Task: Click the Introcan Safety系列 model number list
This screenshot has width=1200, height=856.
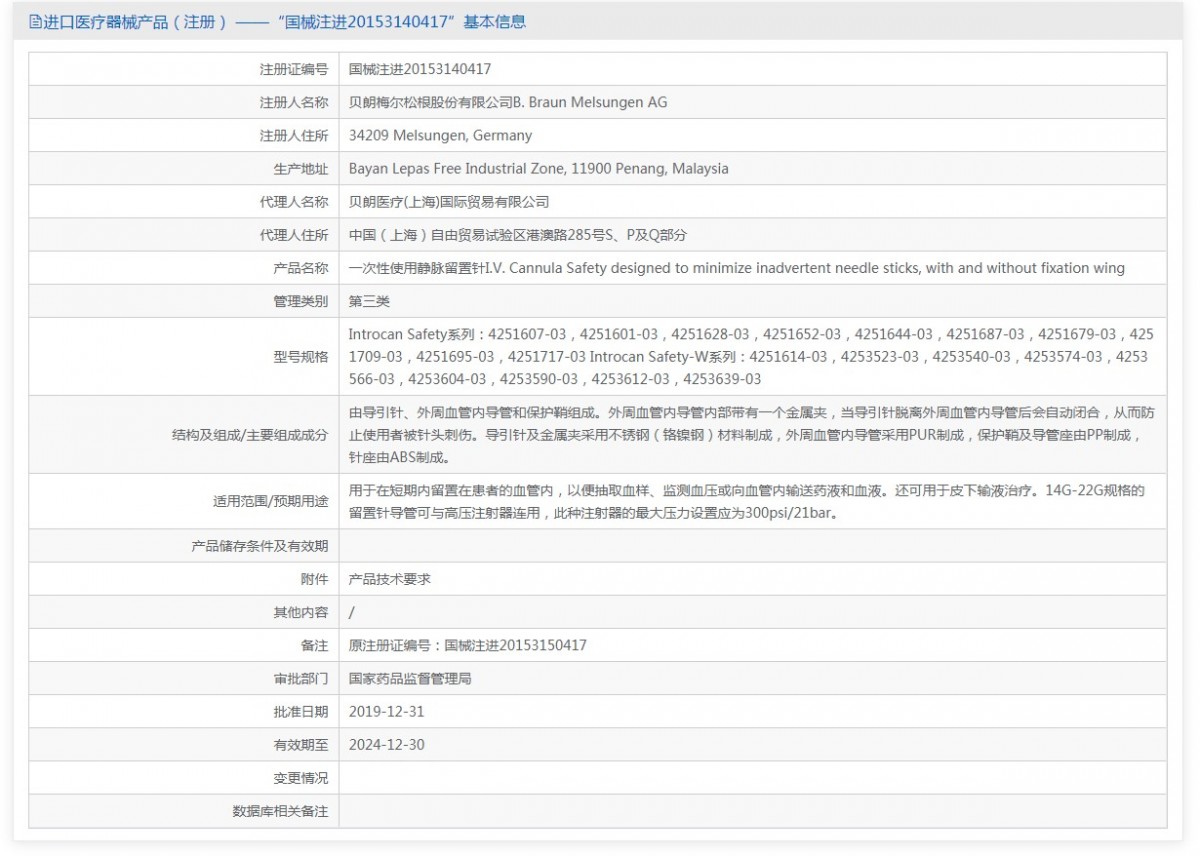Action: (751, 357)
